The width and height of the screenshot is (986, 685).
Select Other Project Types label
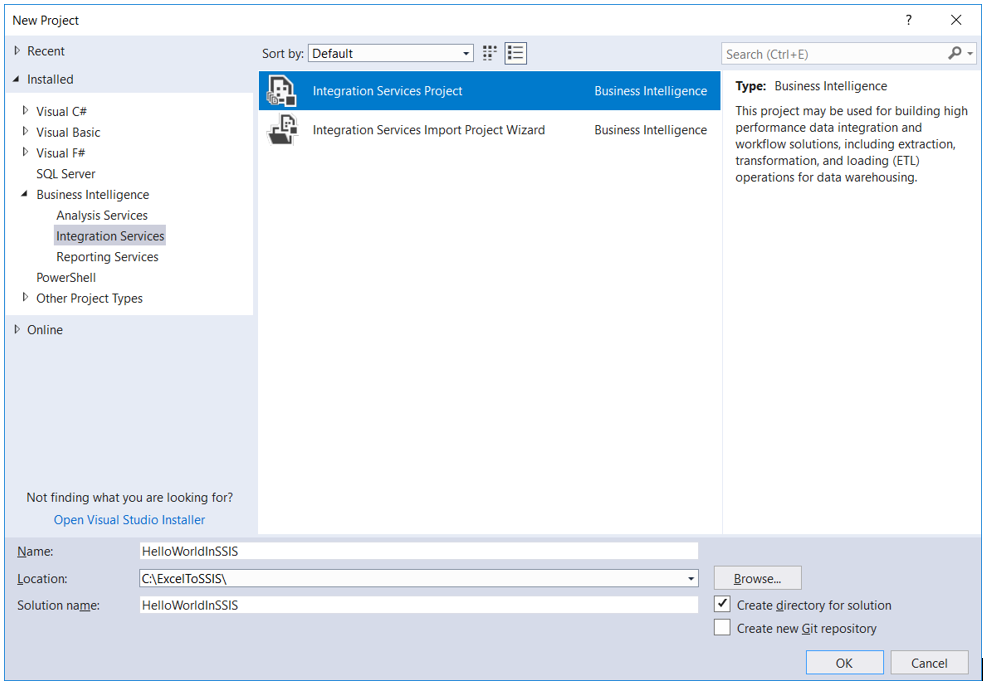click(89, 298)
